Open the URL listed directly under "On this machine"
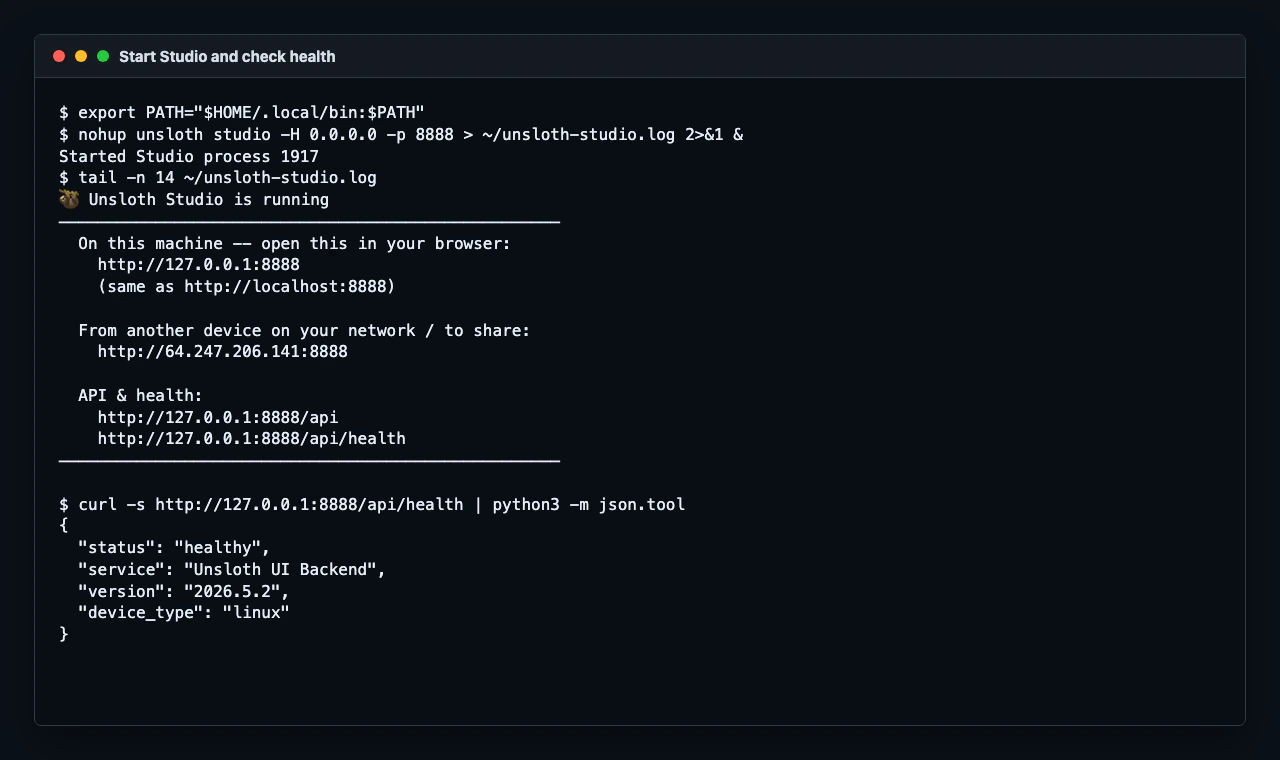The height and width of the screenshot is (760, 1280). 199,265
